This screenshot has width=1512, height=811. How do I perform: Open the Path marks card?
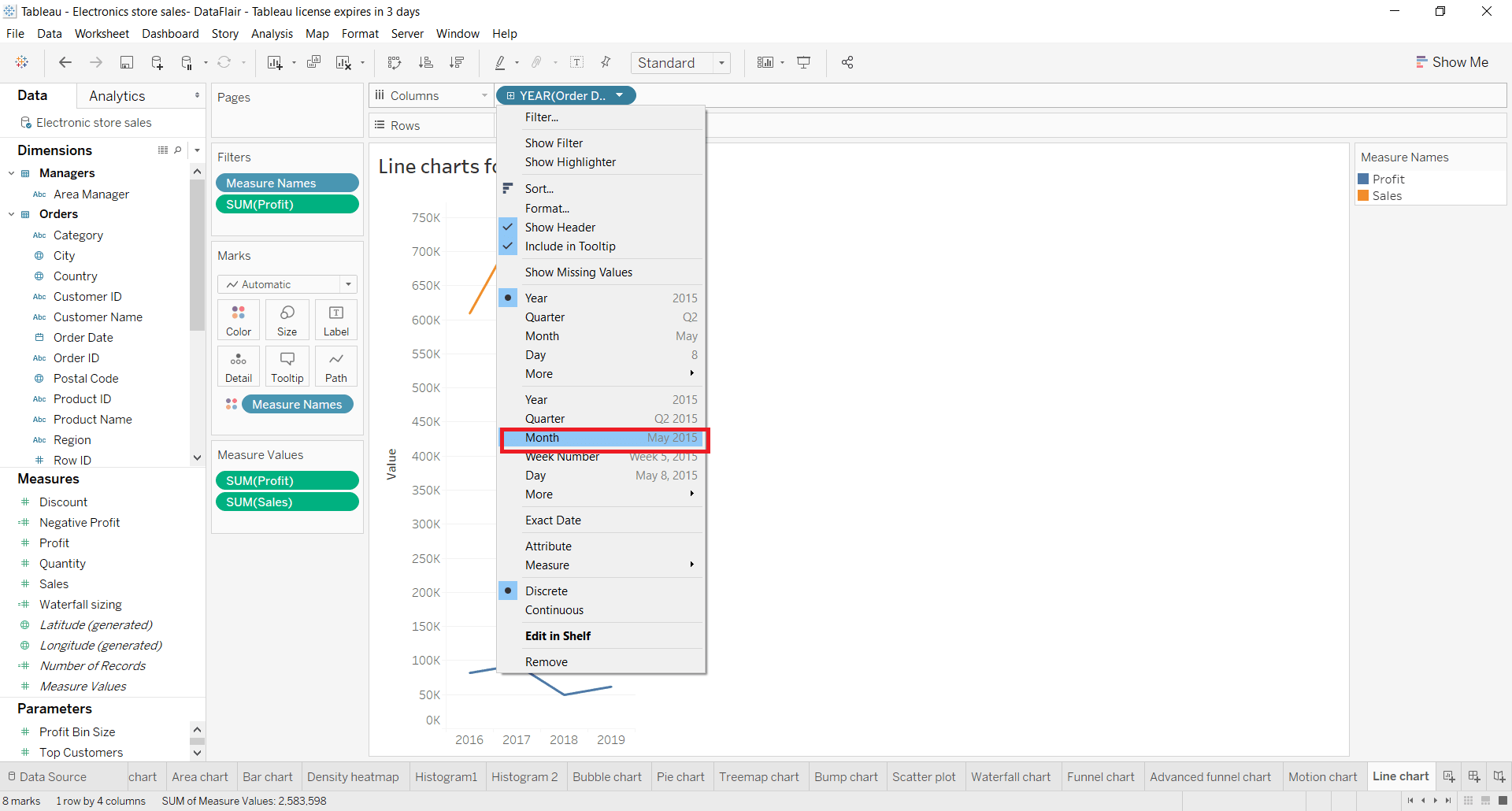point(336,366)
